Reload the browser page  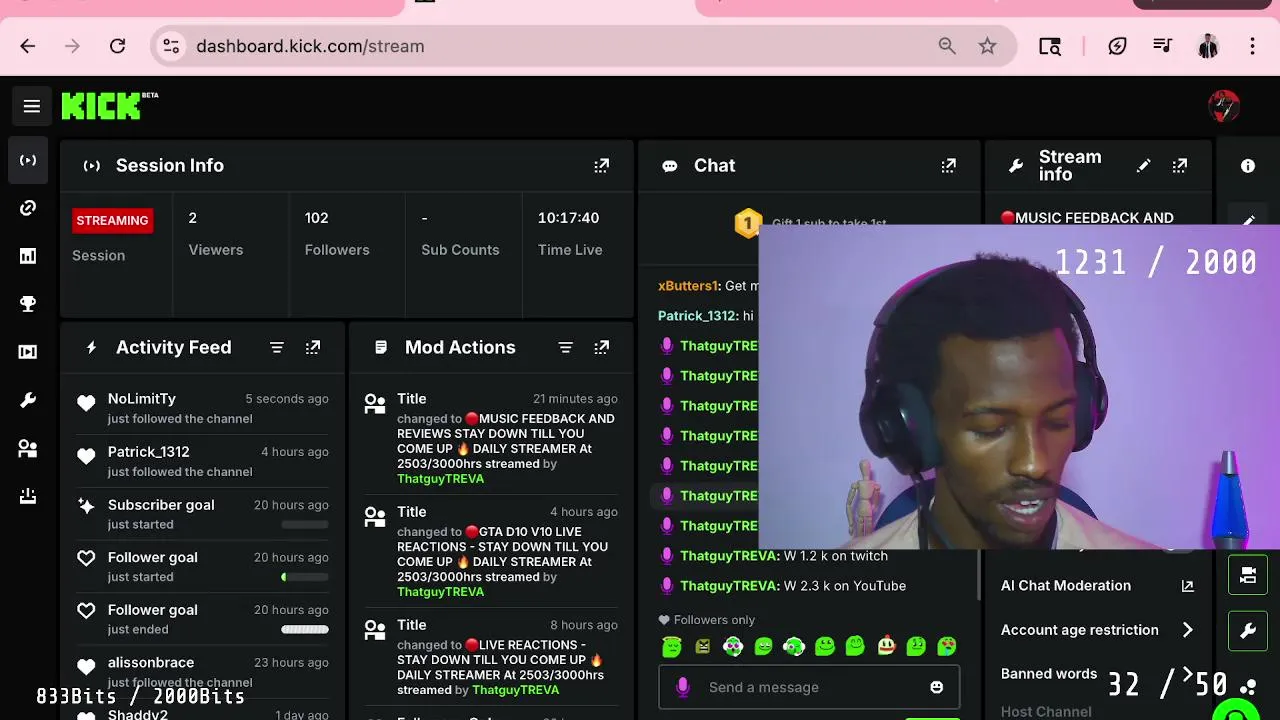[x=117, y=46]
